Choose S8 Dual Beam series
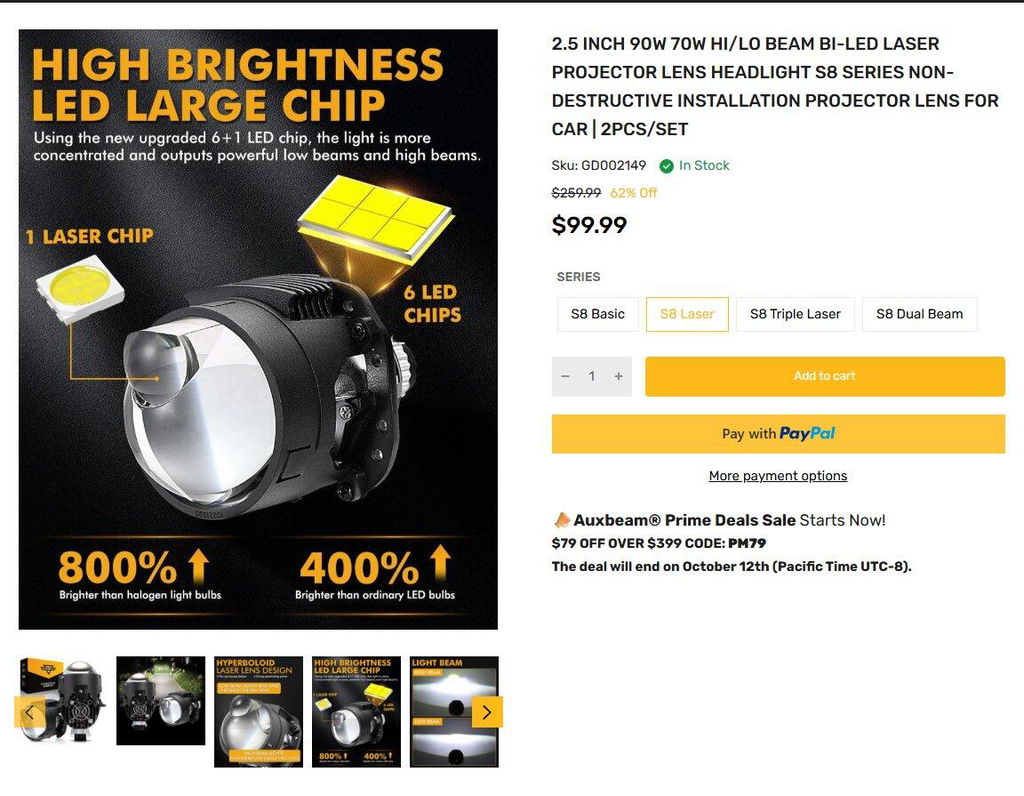The width and height of the screenshot is (1024, 796). point(920,314)
